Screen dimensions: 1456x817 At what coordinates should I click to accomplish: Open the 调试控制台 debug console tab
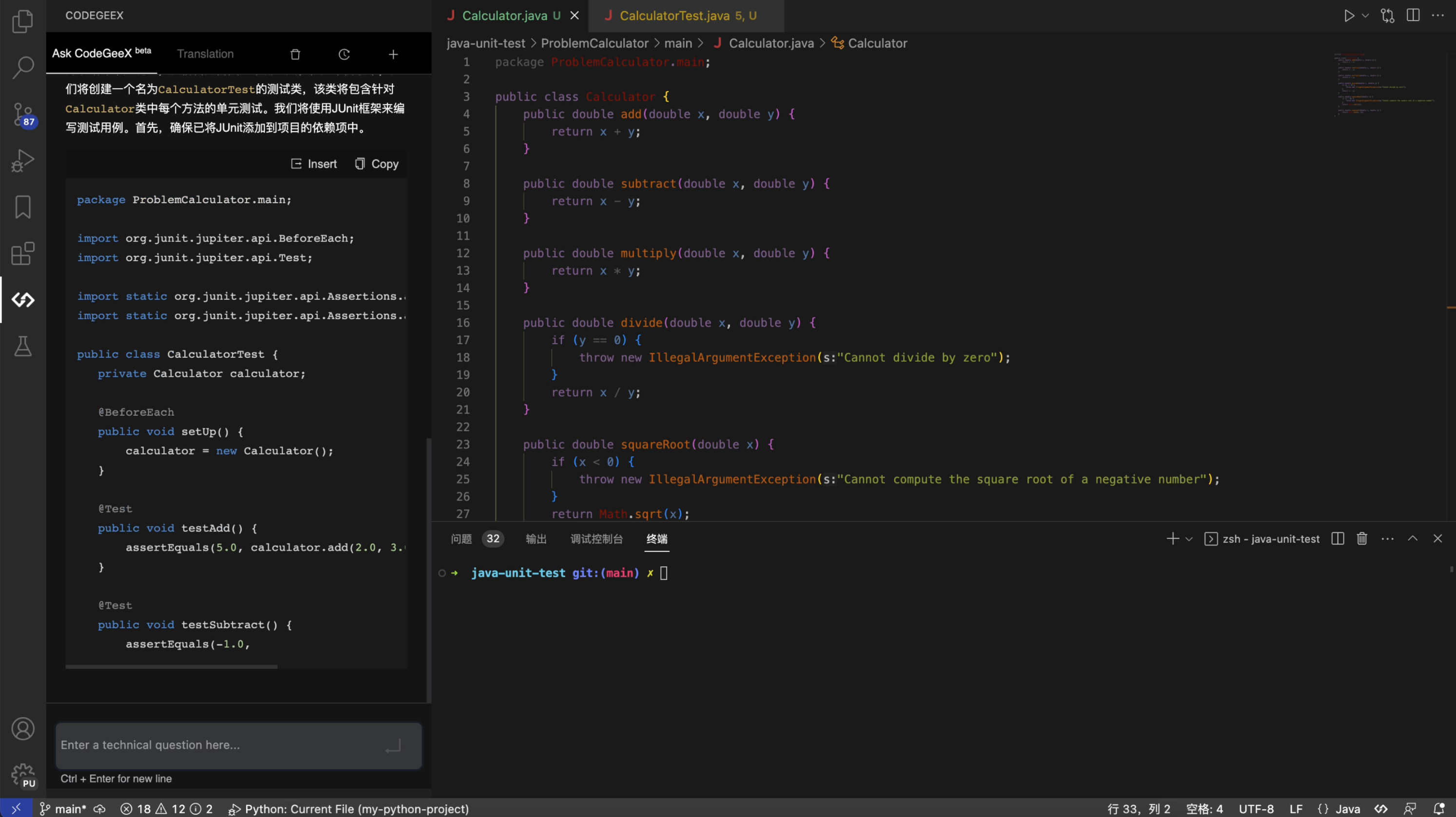(596, 539)
